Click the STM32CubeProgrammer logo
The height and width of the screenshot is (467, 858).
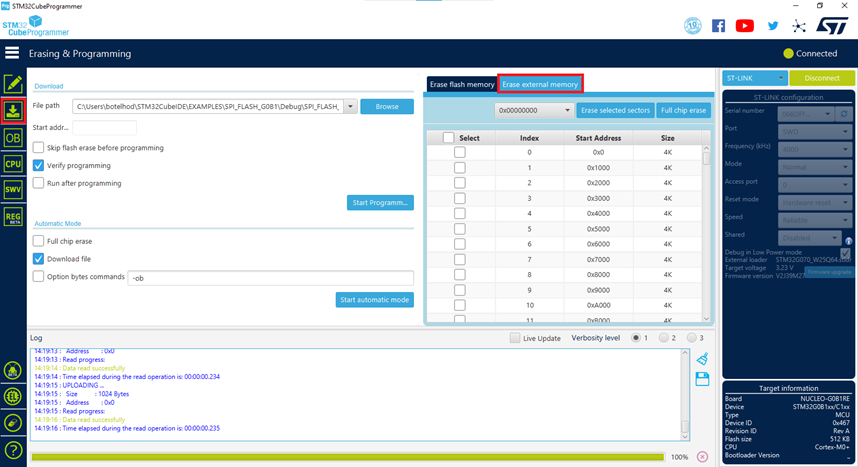click(36, 26)
